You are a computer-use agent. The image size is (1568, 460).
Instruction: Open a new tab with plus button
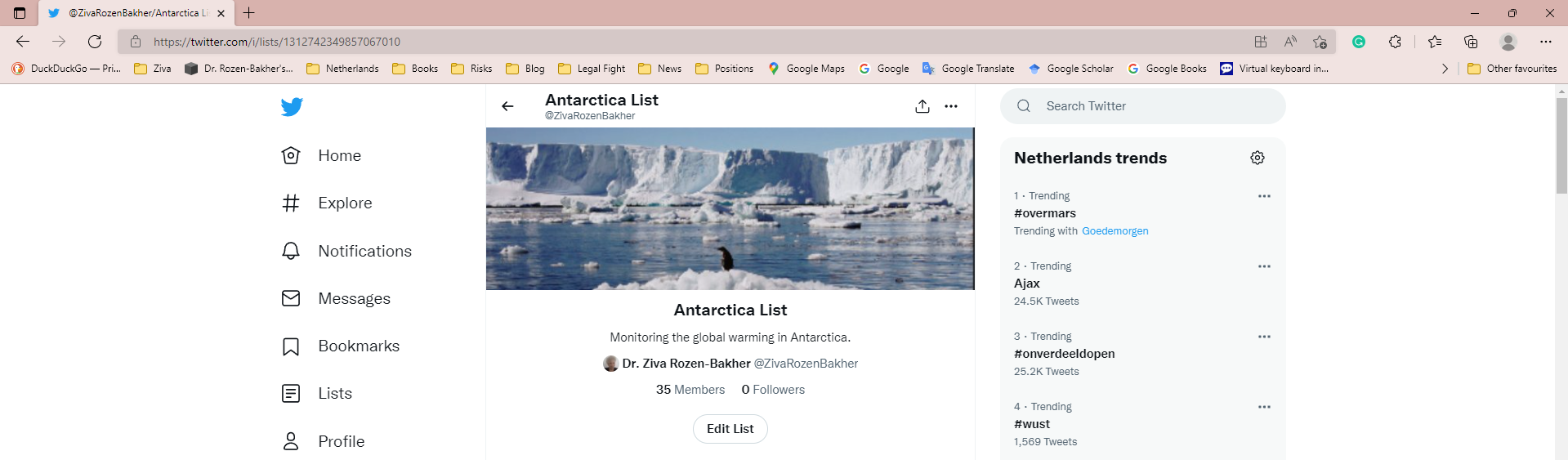[x=249, y=13]
